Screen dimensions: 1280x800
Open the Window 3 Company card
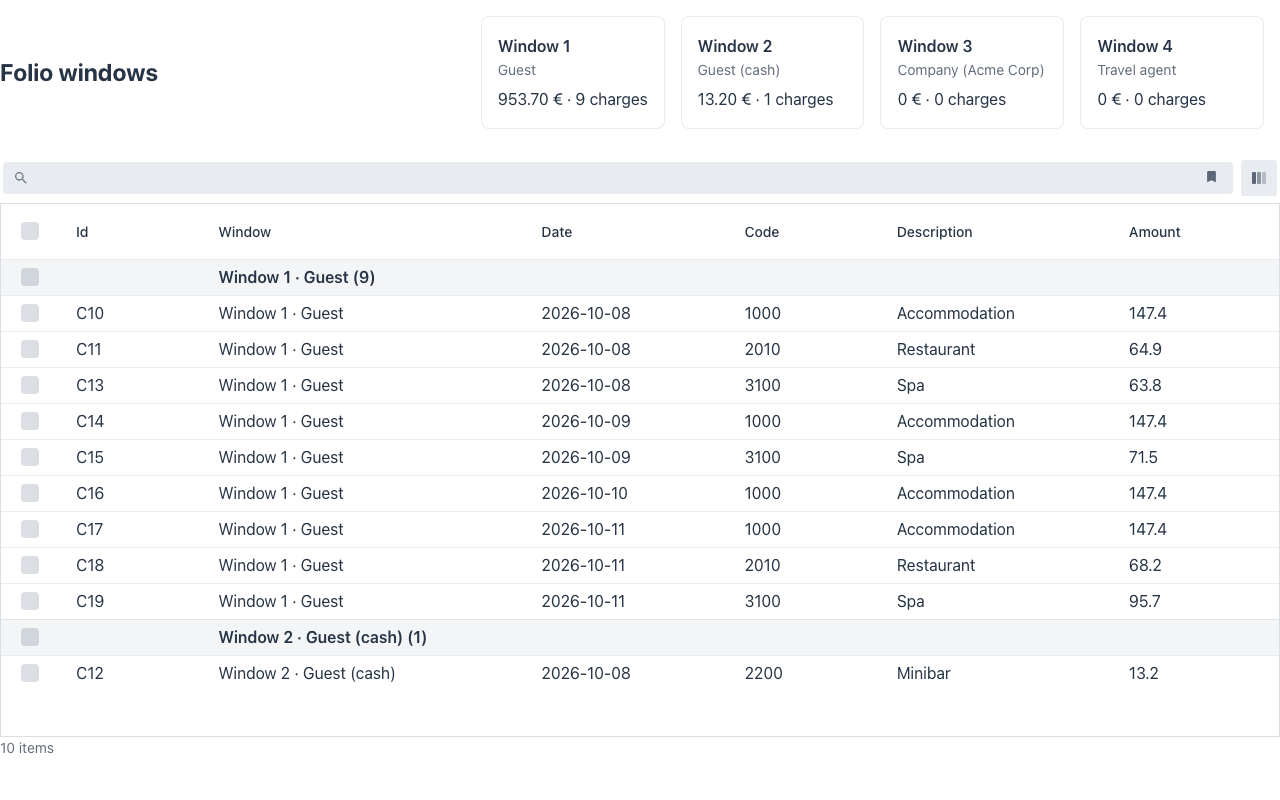(x=972, y=72)
